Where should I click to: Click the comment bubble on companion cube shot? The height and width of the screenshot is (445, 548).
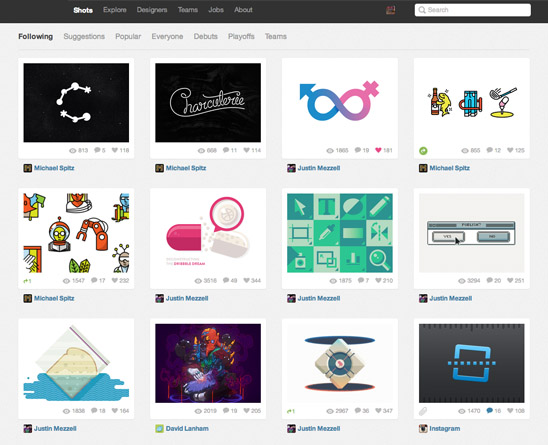(358, 411)
